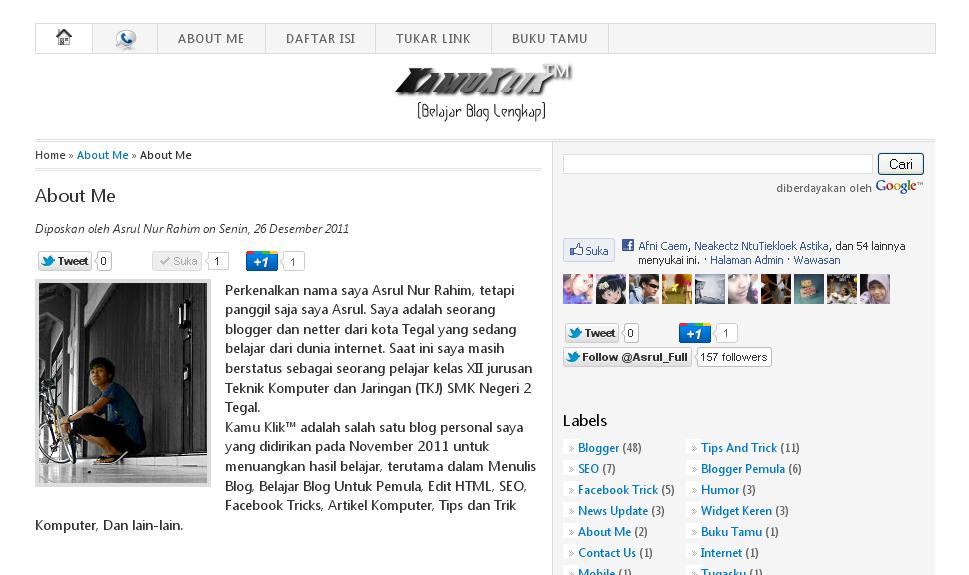Click the Cari search button

pos(900,164)
